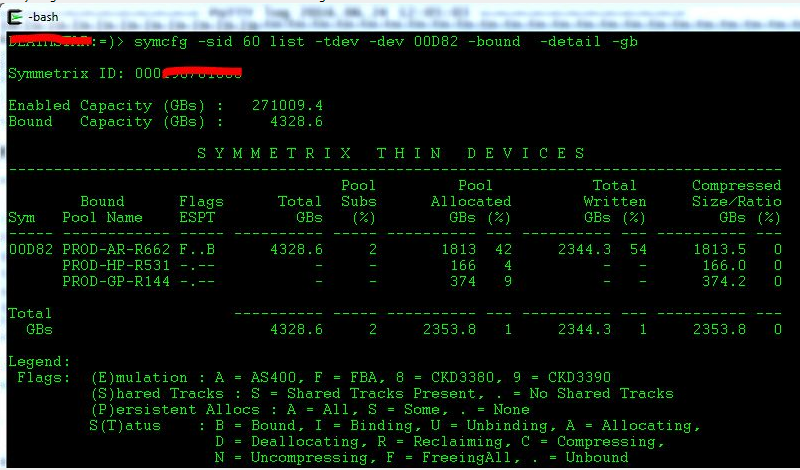The height and width of the screenshot is (470, 800).
Task: Click the Deallocating legend entry
Action: click(x=291, y=442)
